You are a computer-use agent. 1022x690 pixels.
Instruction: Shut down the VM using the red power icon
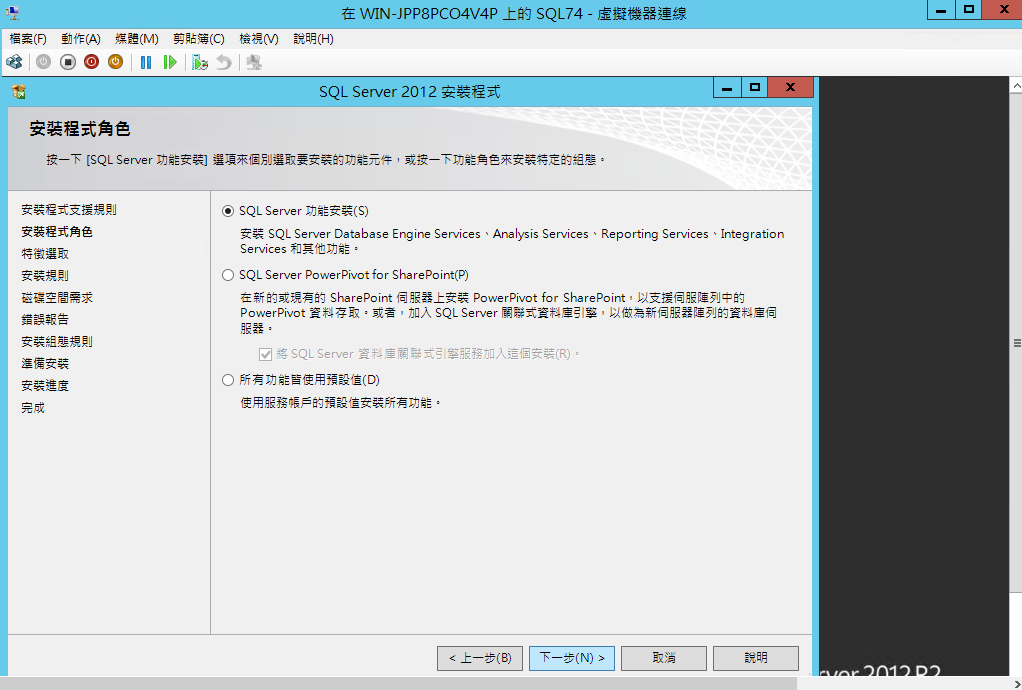click(91, 63)
